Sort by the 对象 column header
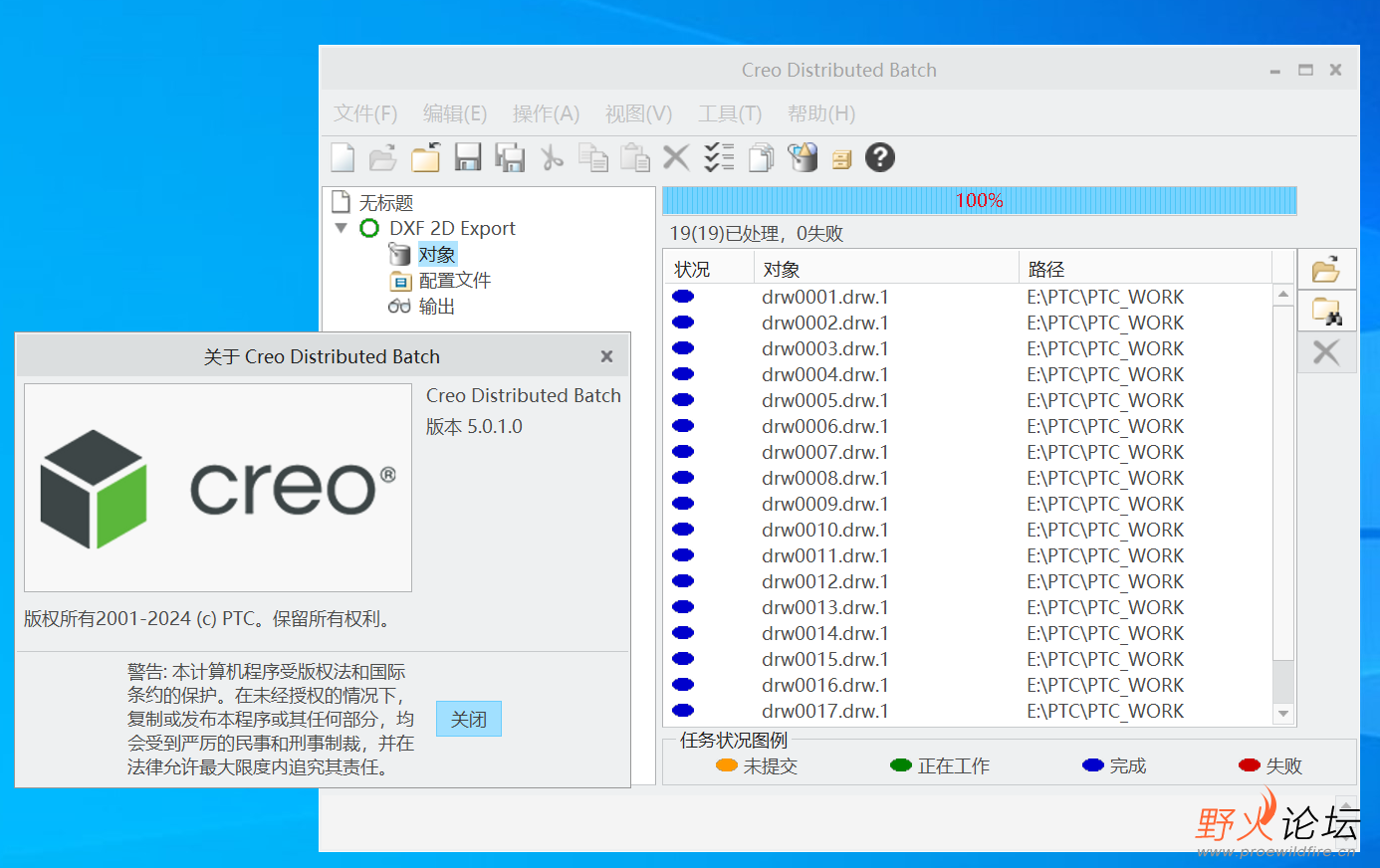 (x=885, y=269)
